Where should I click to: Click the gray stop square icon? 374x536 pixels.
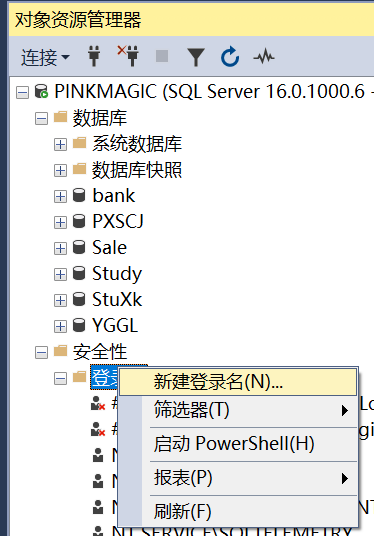click(162, 56)
